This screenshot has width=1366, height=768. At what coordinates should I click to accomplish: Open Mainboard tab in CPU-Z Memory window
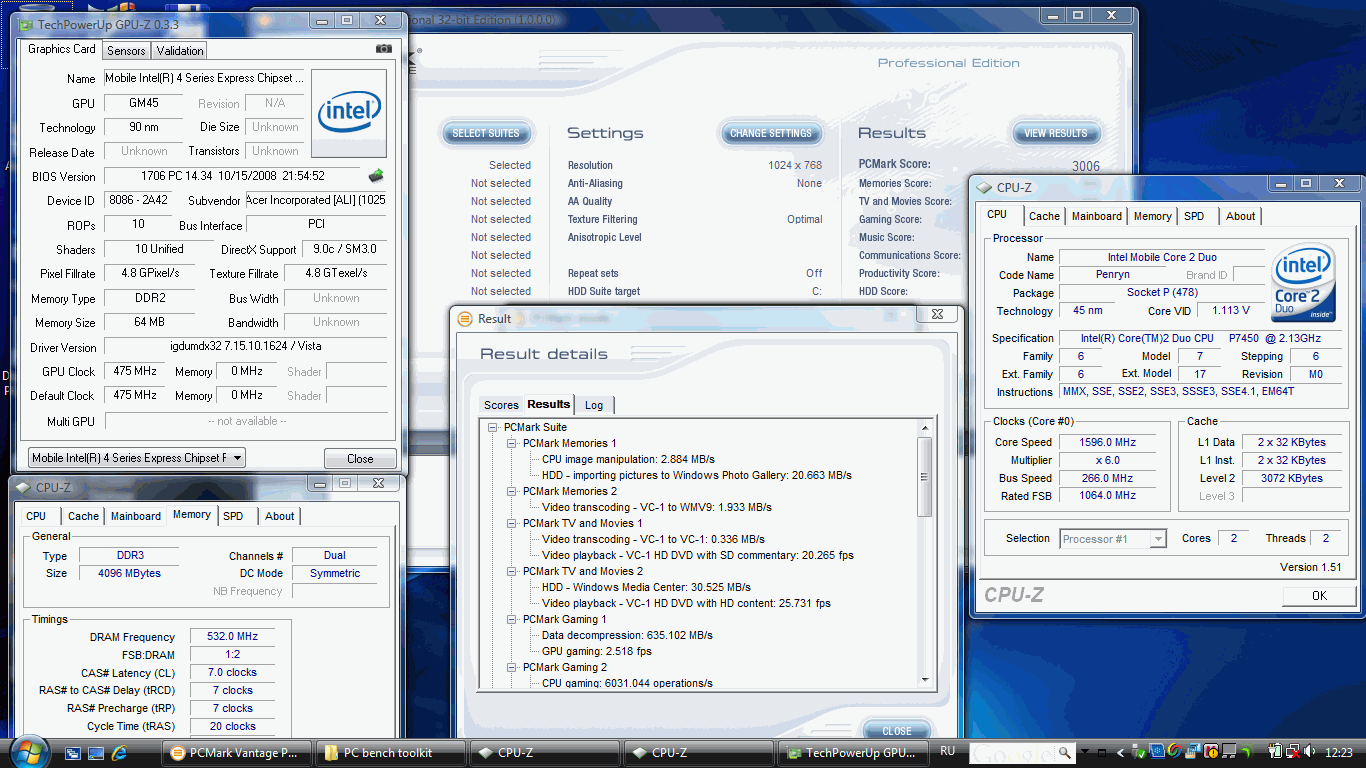coord(136,516)
